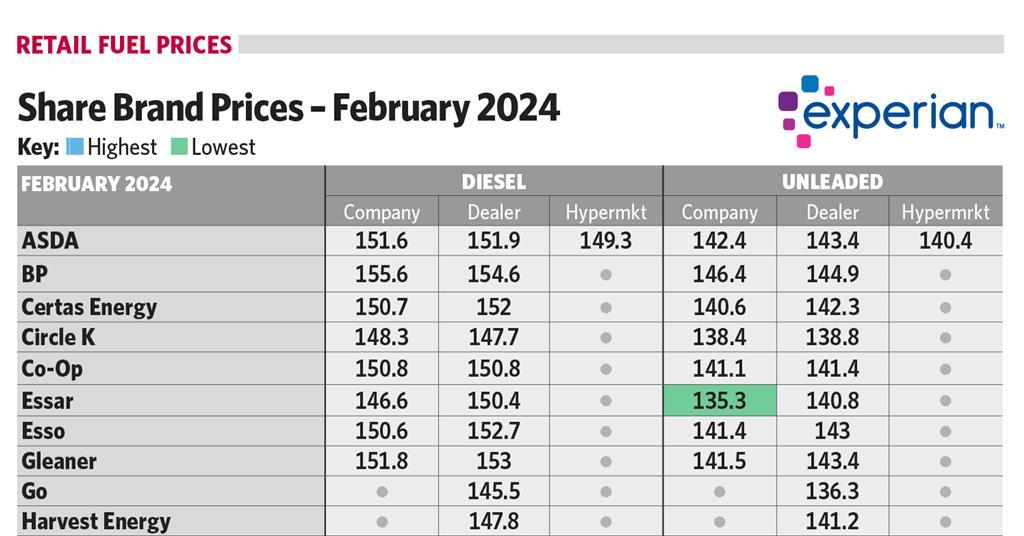Select the Essar row label
This screenshot has width=1024, height=536.
47,401
